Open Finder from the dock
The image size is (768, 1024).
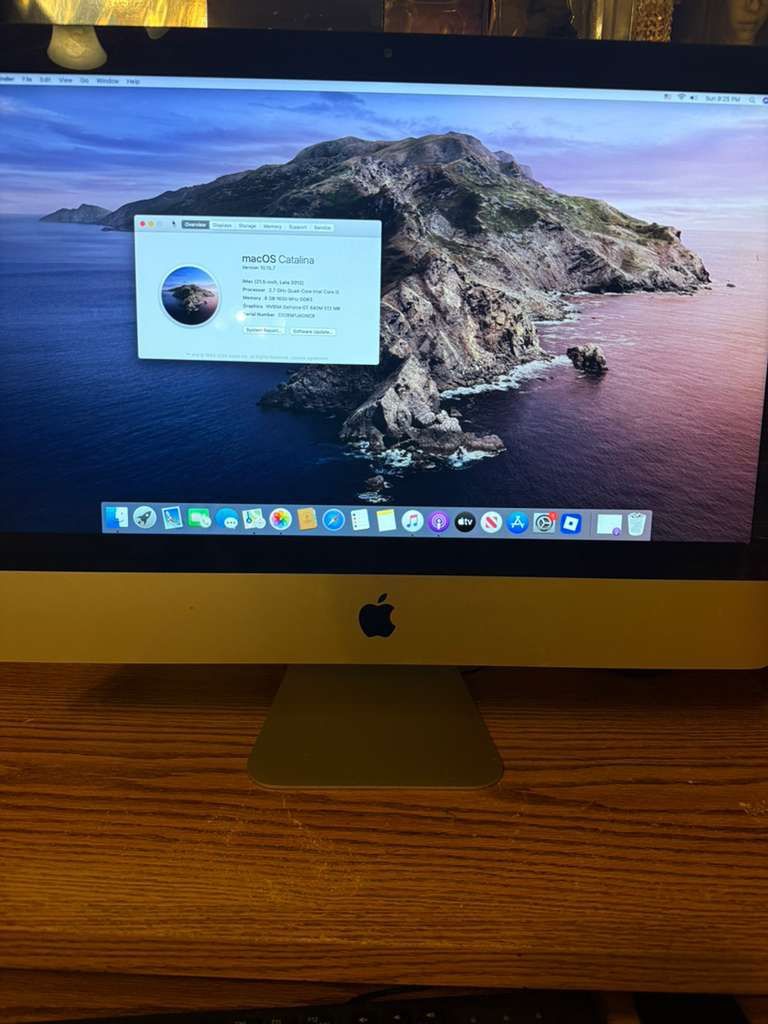coord(116,517)
